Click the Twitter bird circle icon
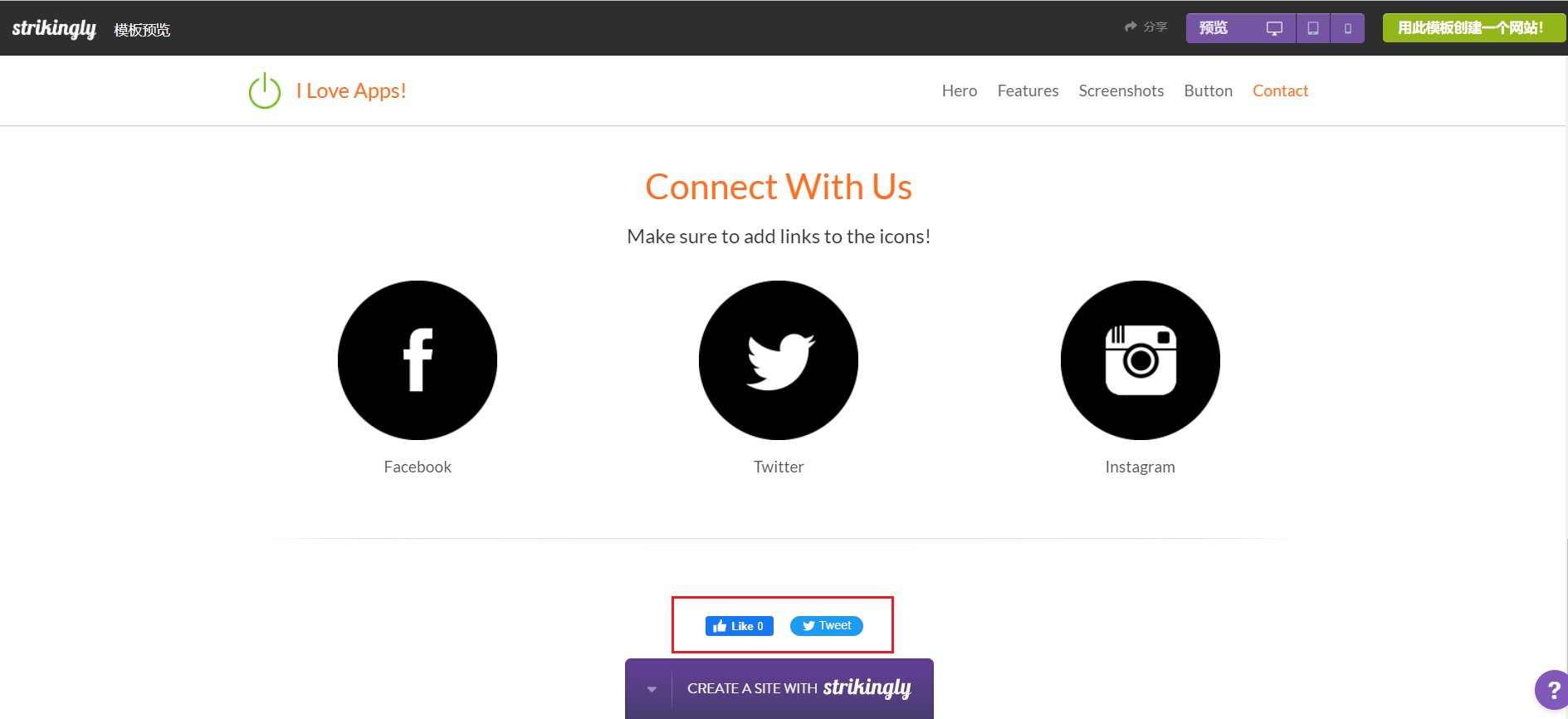 pyautogui.click(x=779, y=360)
